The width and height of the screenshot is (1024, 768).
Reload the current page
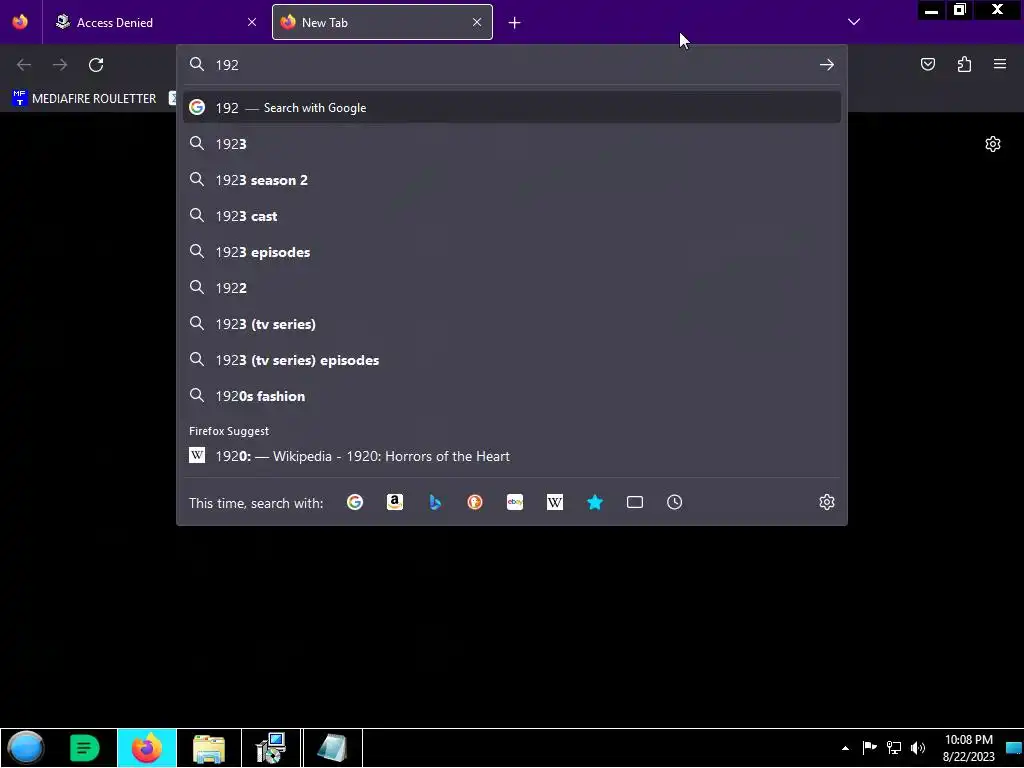coord(96,65)
